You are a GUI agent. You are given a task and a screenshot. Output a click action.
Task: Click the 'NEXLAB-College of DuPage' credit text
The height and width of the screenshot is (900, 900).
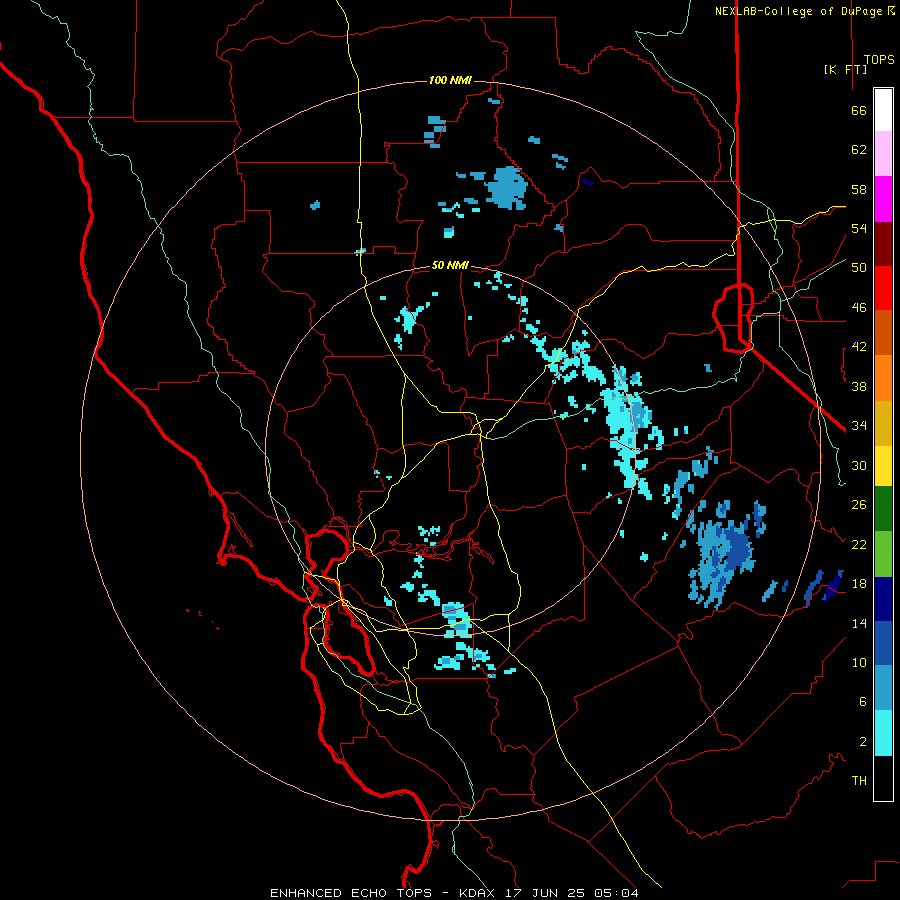click(x=800, y=11)
